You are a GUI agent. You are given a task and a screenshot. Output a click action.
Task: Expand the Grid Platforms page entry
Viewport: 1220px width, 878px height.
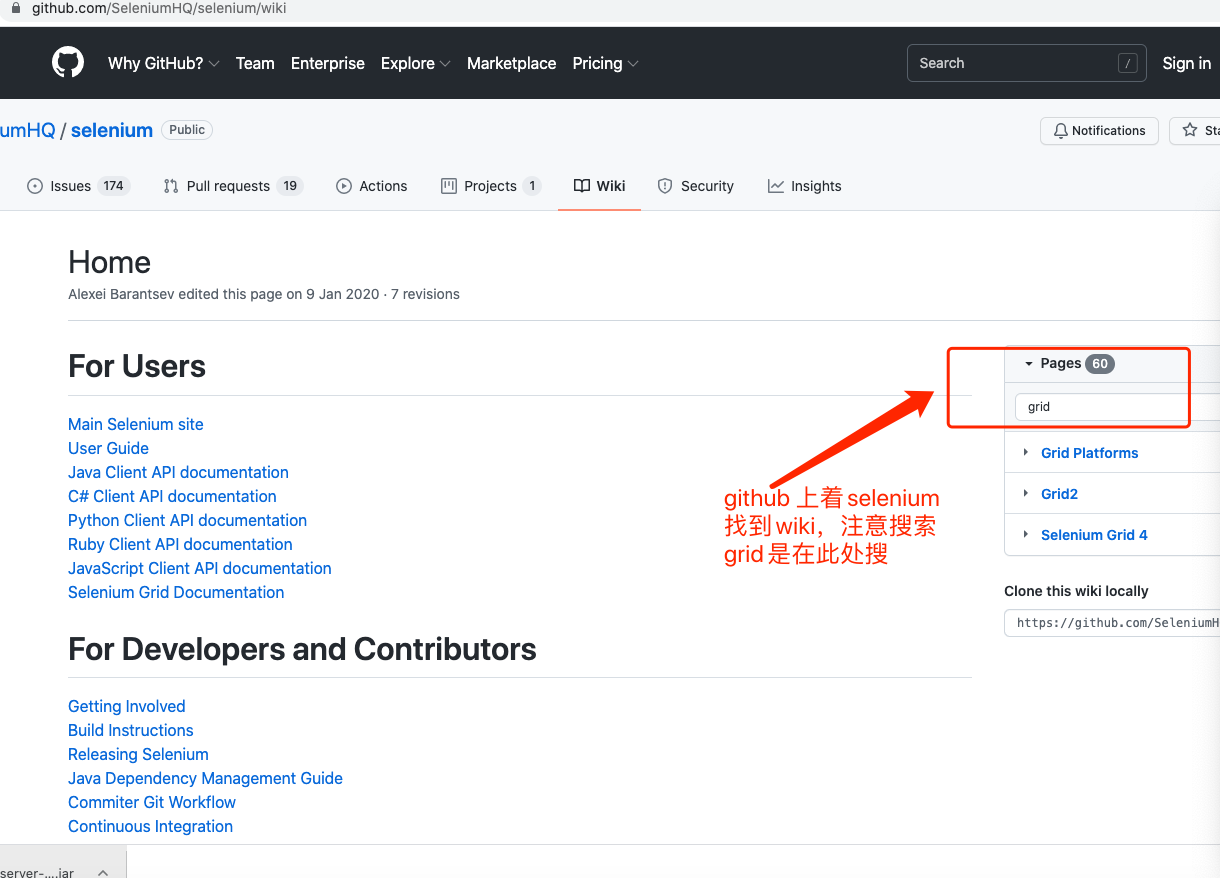(x=1026, y=453)
